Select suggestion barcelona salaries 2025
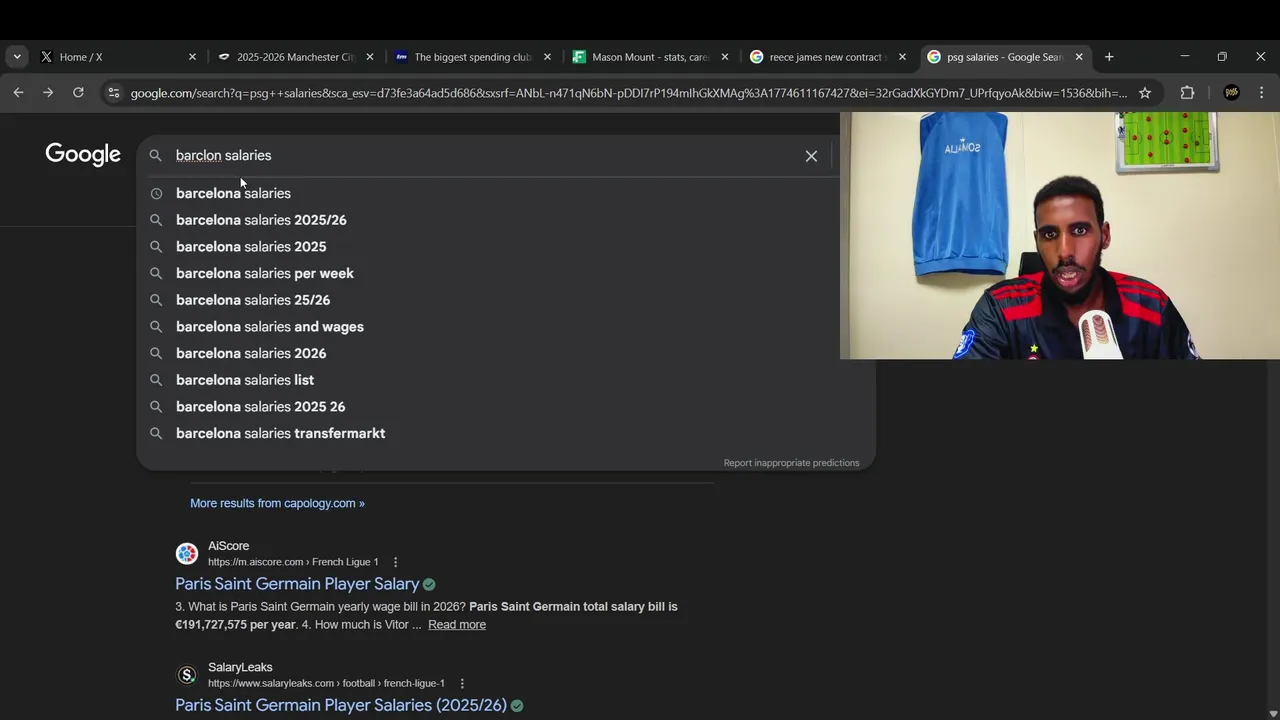The image size is (1280, 720). coord(505,247)
